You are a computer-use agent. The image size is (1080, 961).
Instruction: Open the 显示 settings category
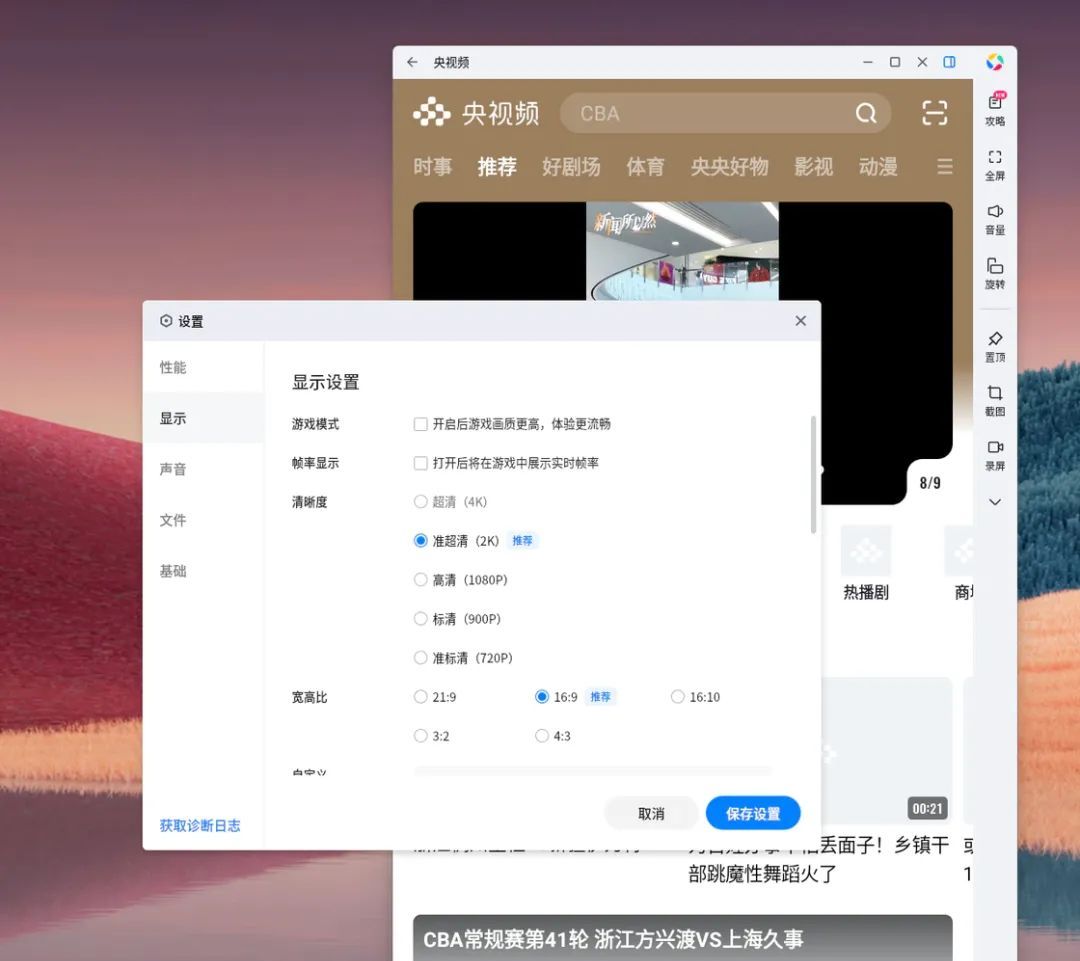[172, 417]
